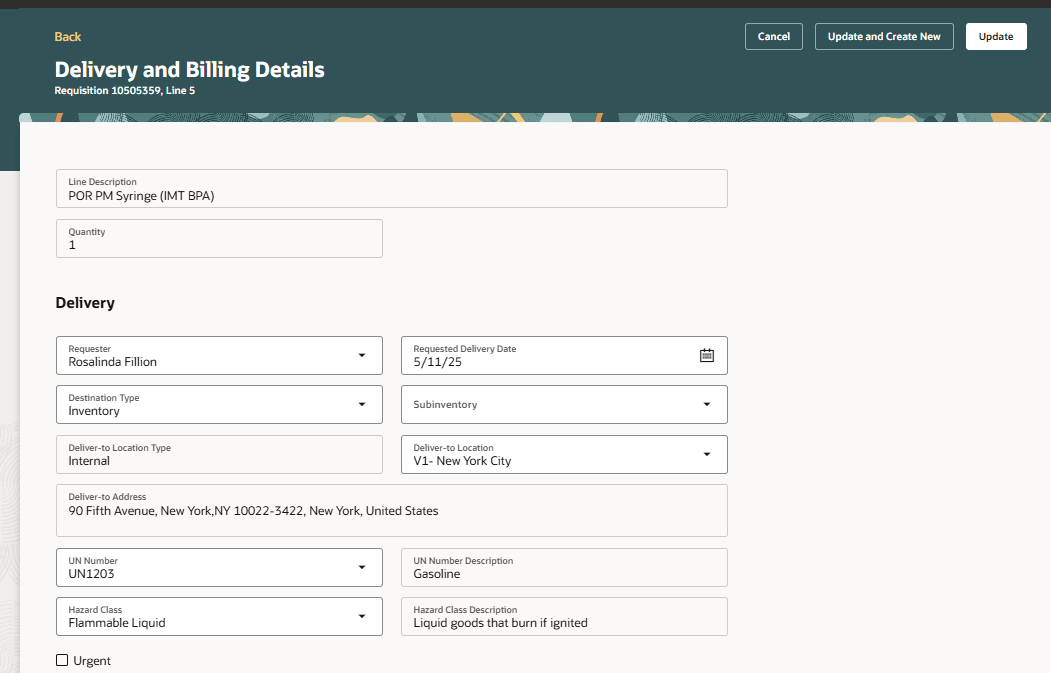
Task: Click the Deliver-to Address field
Action: coord(391,510)
